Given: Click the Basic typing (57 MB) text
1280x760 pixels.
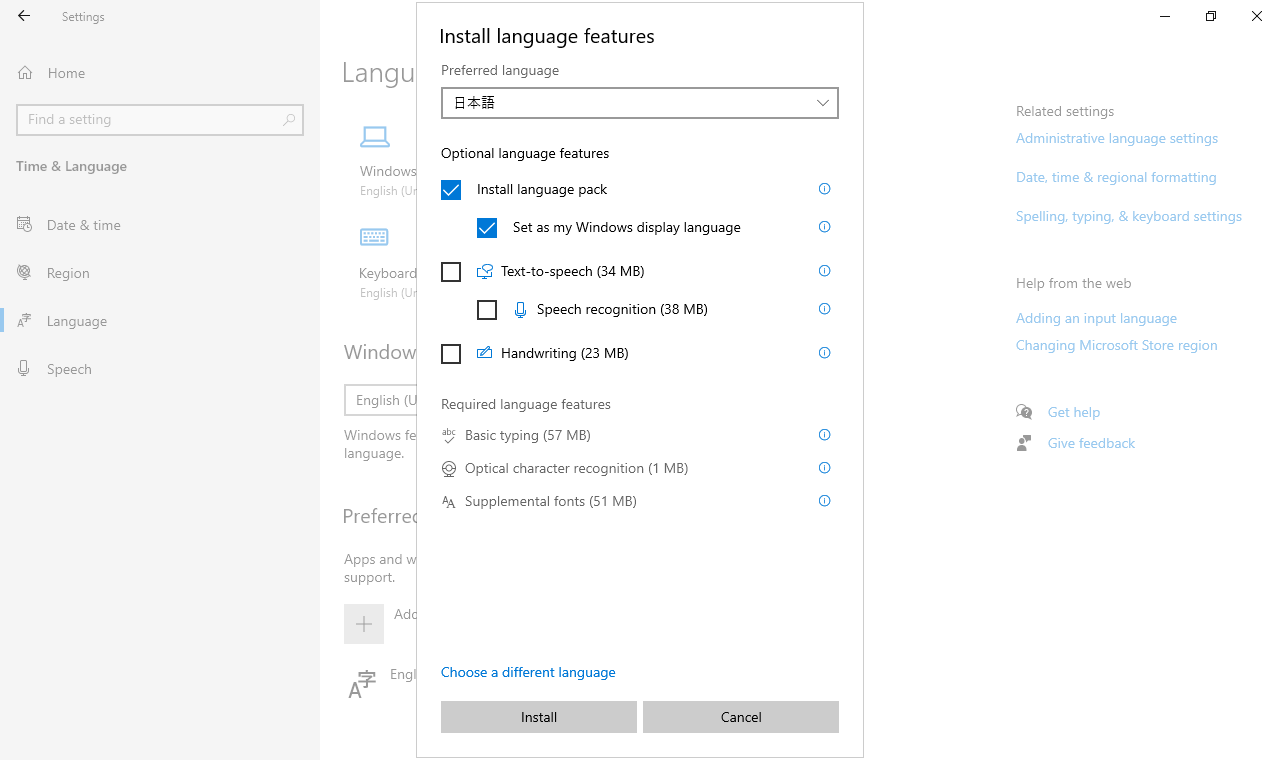Looking at the screenshot, I should coord(528,435).
